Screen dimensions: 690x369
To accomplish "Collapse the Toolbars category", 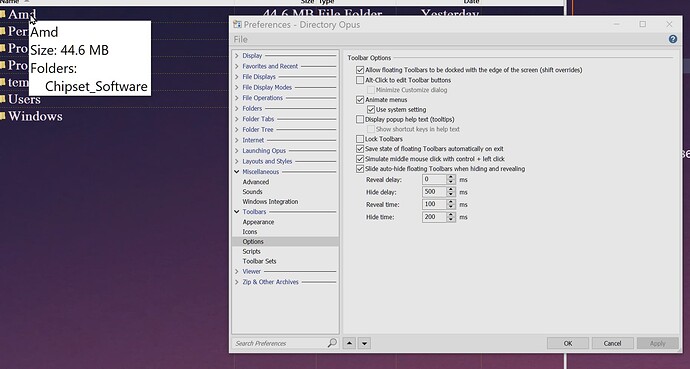I will (237, 212).
